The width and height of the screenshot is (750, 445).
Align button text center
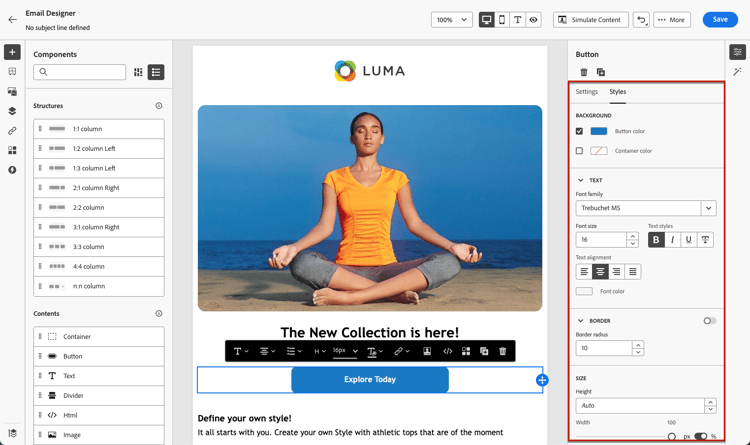(x=600, y=272)
